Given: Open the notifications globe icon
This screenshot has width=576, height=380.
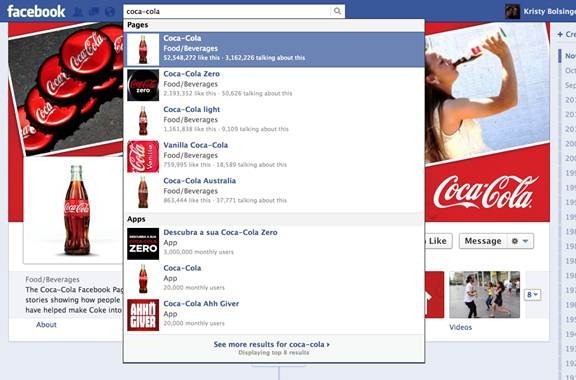Looking at the screenshot, I should tap(109, 11).
